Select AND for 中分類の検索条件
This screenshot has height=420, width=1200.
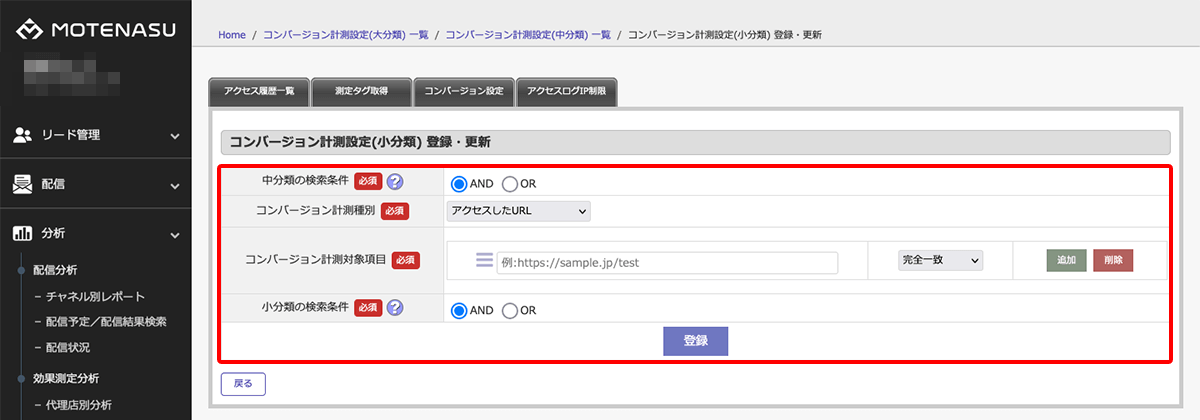[460, 184]
